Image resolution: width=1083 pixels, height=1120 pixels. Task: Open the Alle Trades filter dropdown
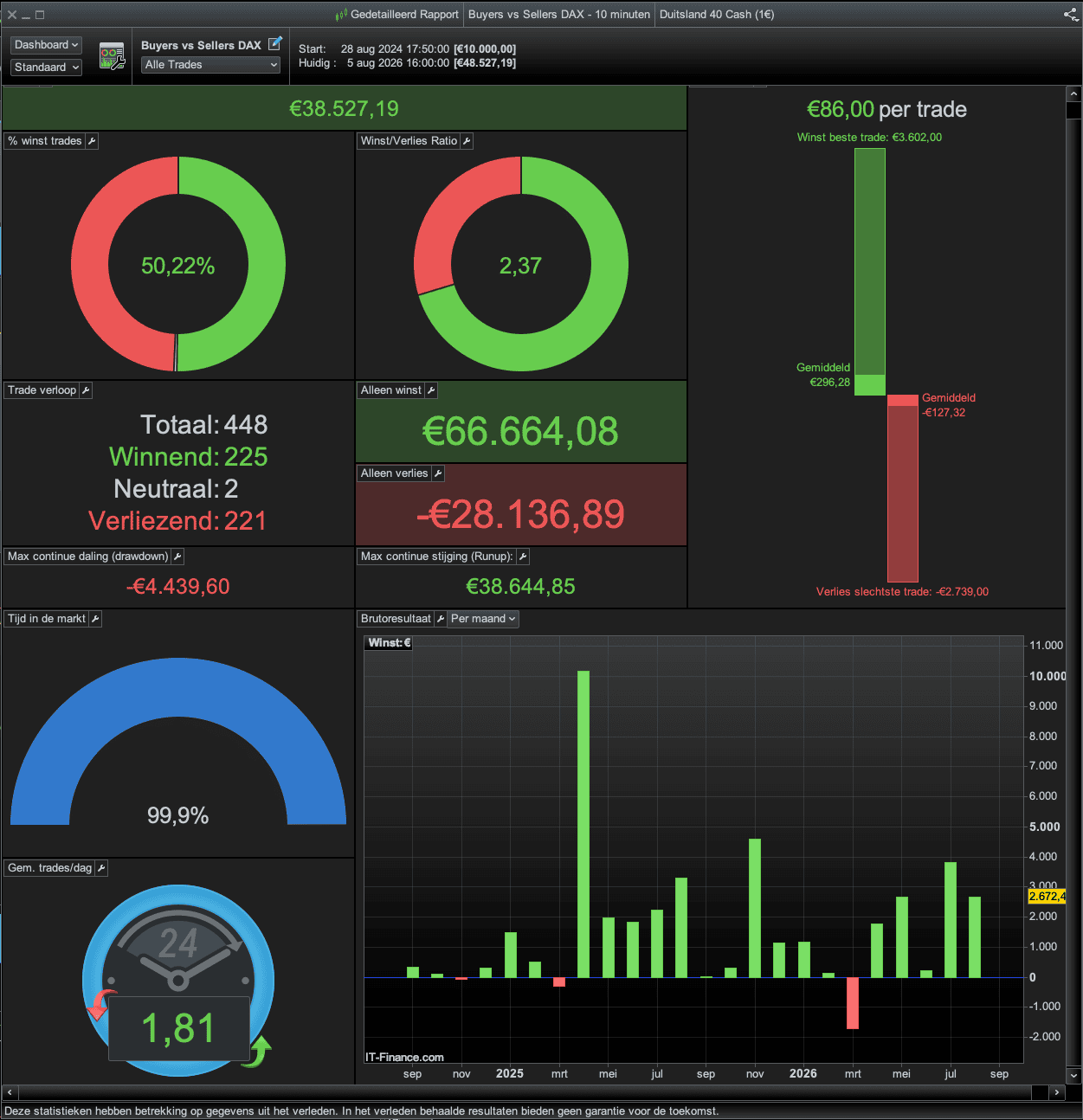click(x=211, y=65)
